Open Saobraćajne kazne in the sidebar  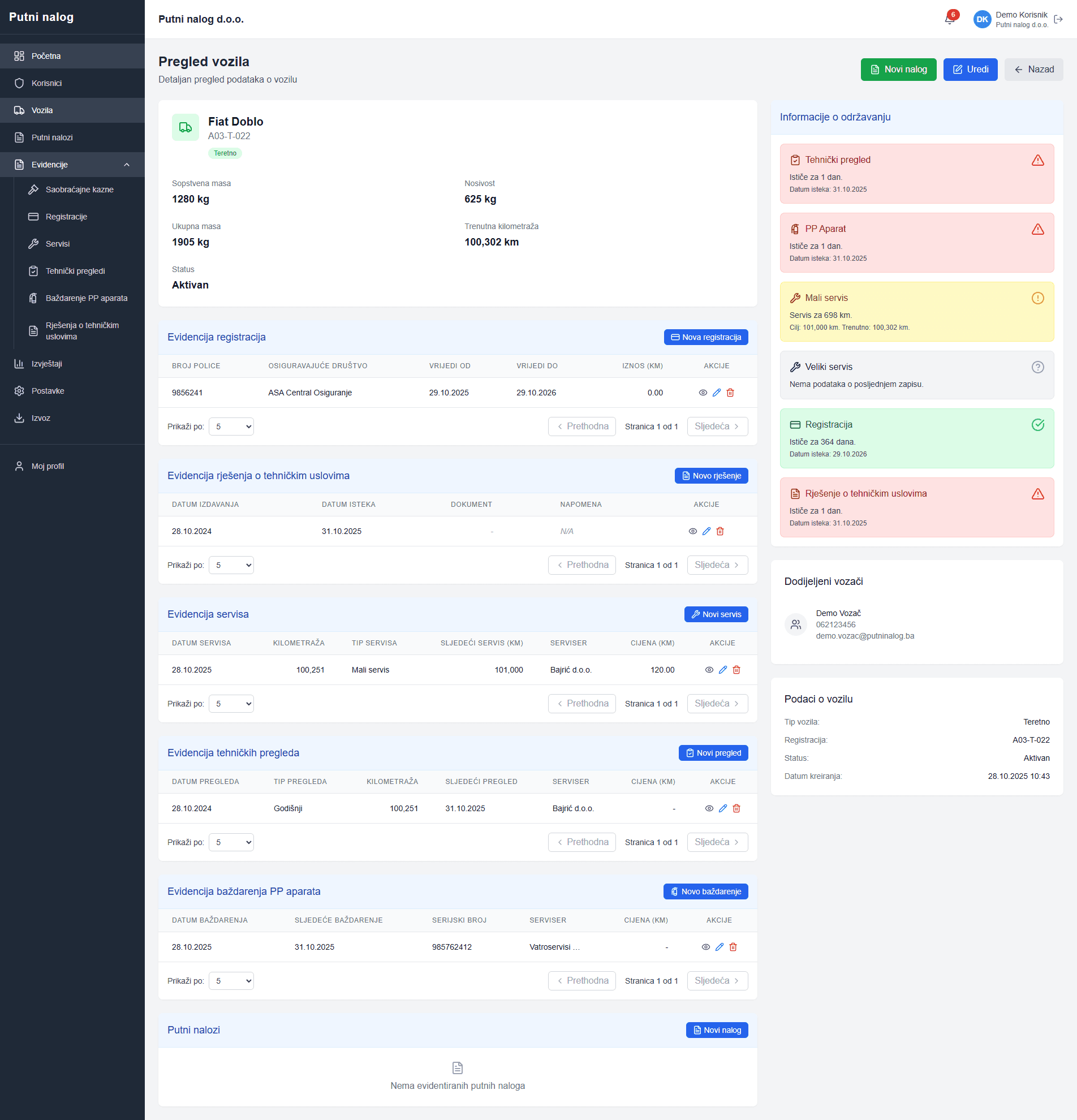[x=79, y=189]
